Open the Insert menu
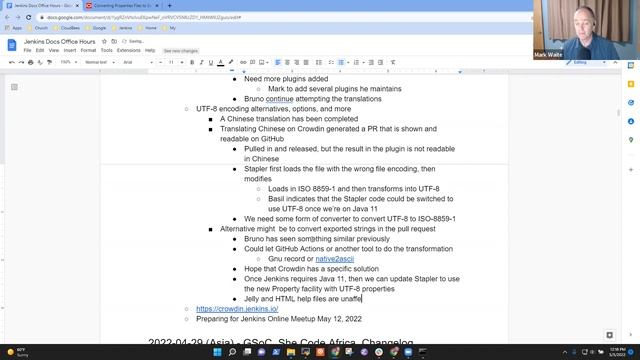 70,50
